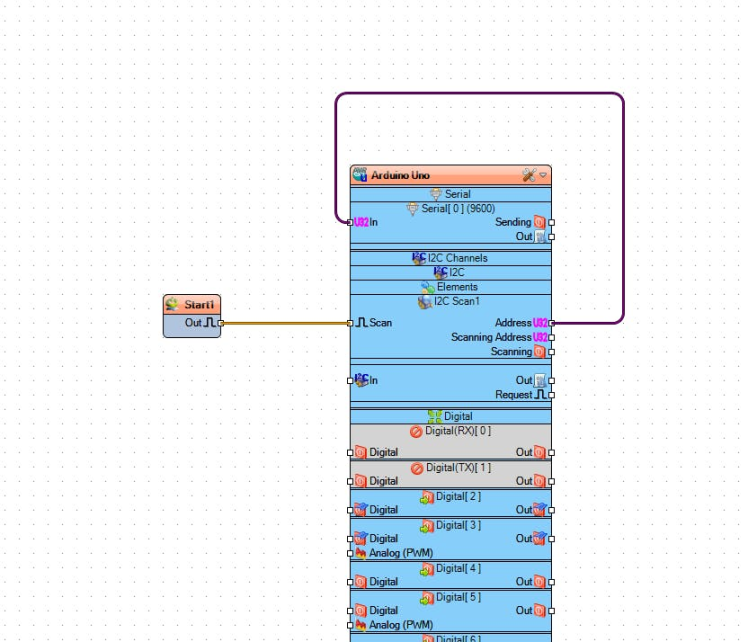
Task: Click the I2C Scan1 element icon
Action: (x=425, y=301)
